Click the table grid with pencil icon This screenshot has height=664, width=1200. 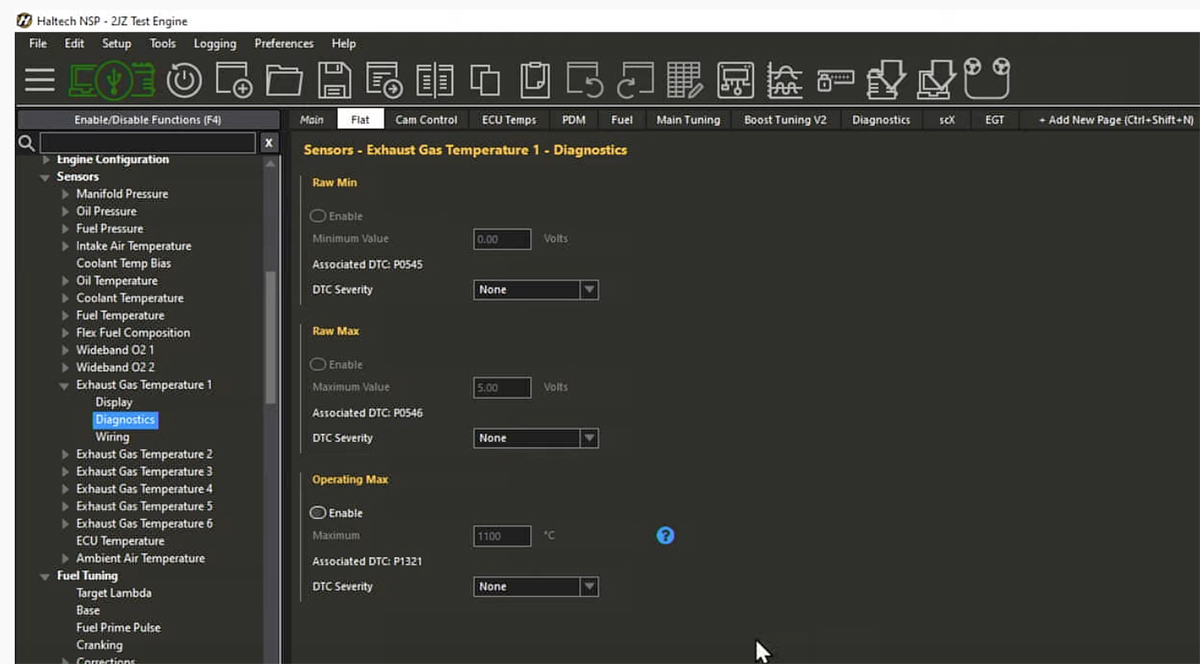[x=685, y=80]
